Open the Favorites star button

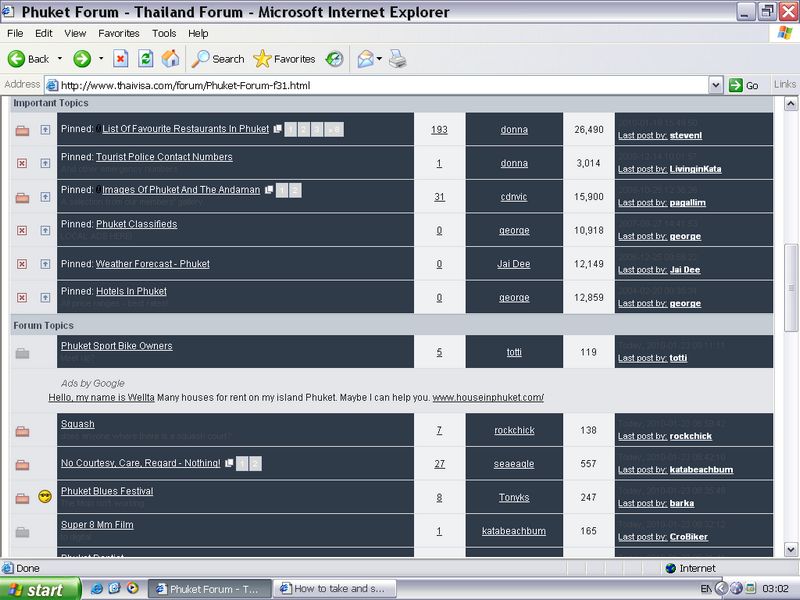pyautogui.click(x=285, y=59)
